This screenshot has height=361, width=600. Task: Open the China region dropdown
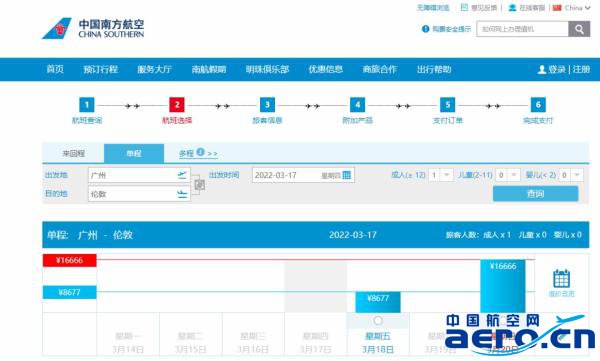tap(577, 8)
